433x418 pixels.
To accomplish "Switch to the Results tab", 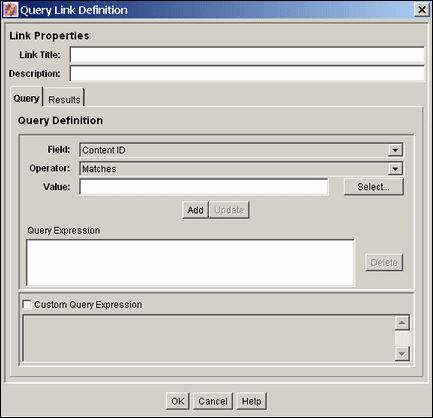I will click(x=64, y=99).
